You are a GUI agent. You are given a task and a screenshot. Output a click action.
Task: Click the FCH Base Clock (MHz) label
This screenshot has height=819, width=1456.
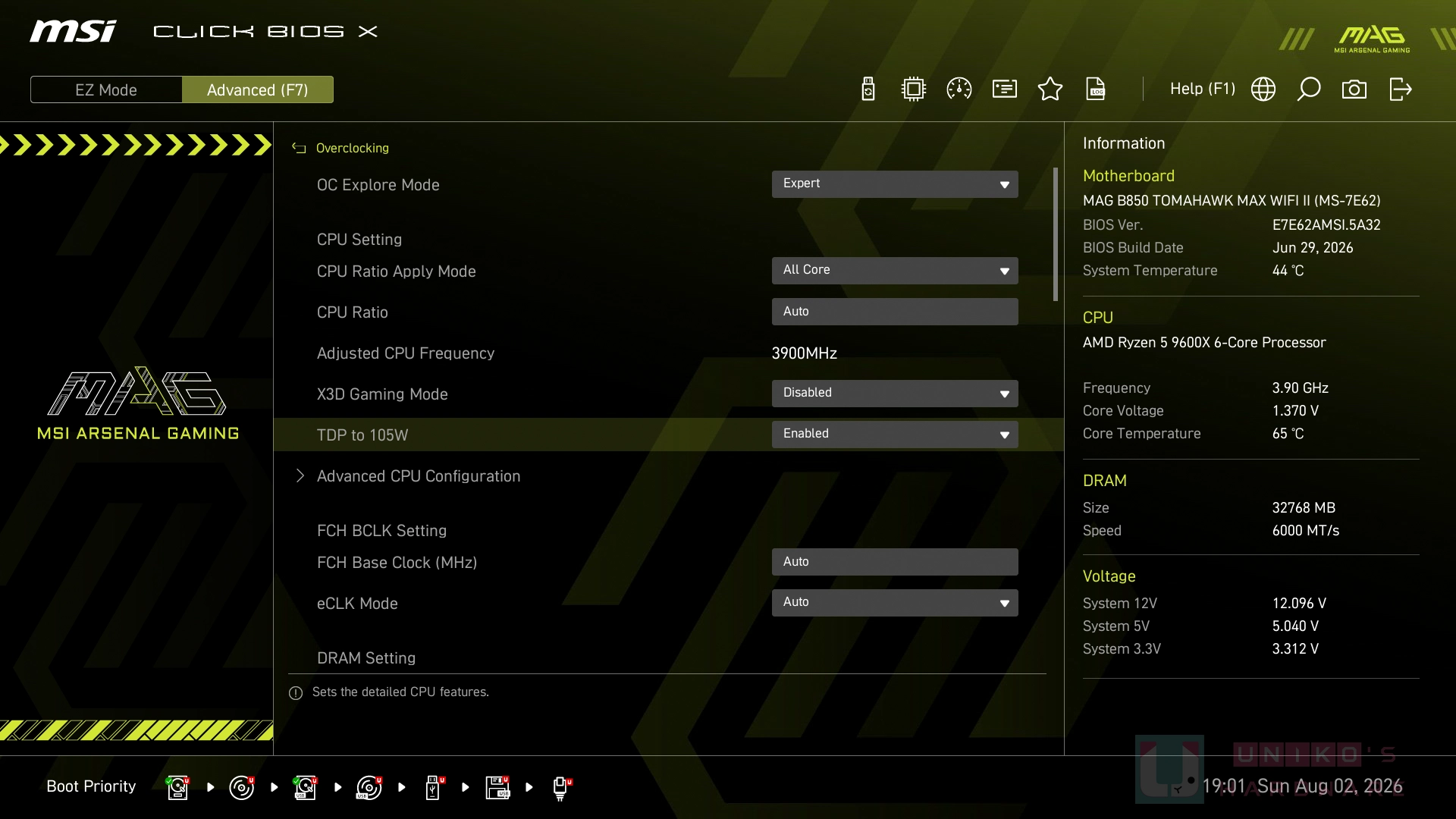[x=397, y=563]
